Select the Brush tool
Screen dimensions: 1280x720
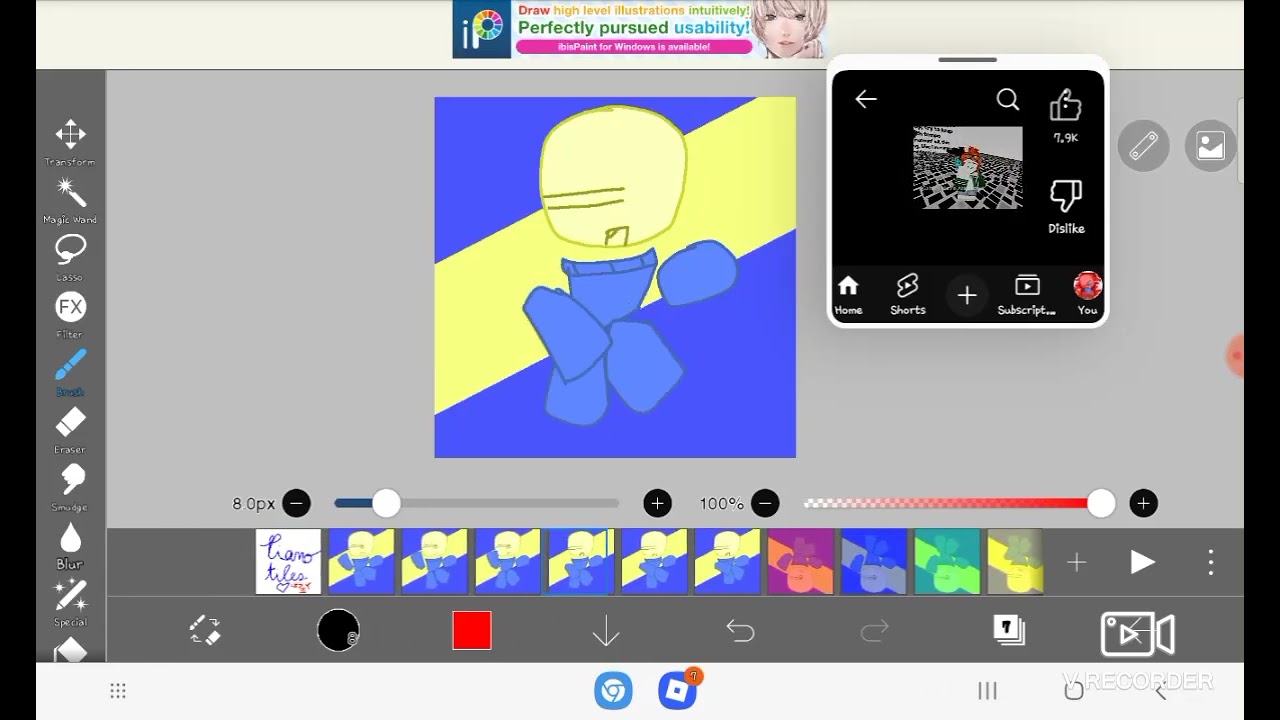click(70, 372)
